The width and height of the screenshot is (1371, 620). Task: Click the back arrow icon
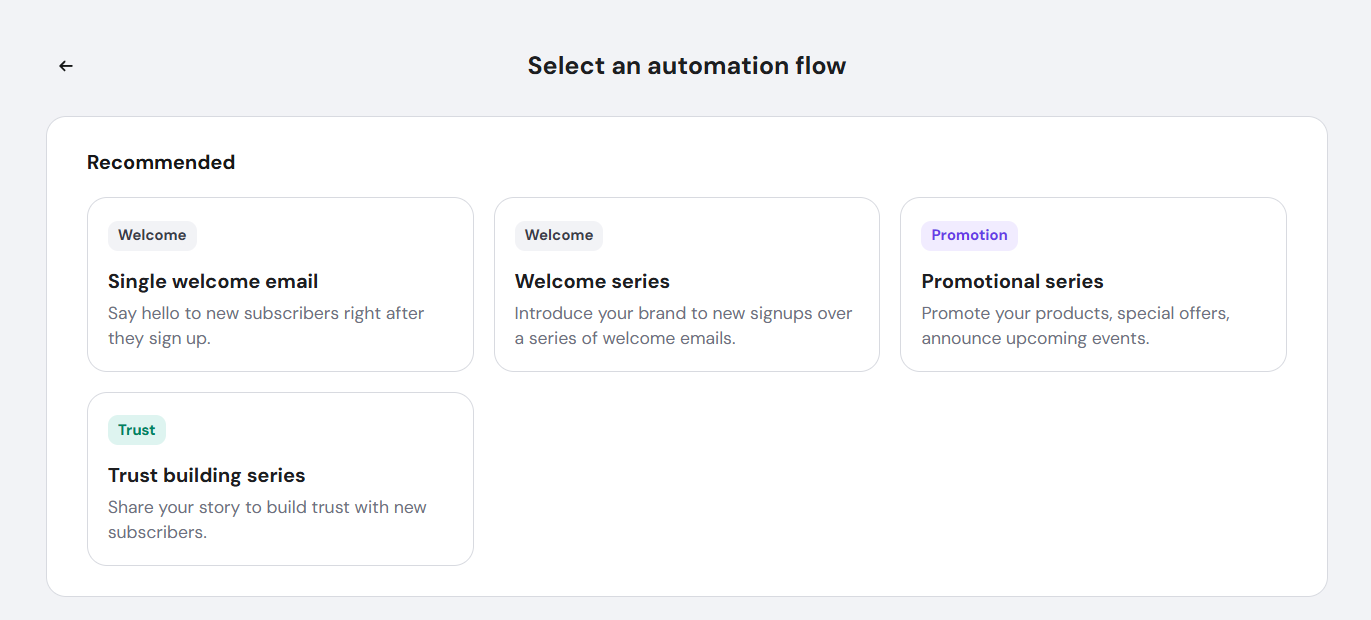[66, 66]
